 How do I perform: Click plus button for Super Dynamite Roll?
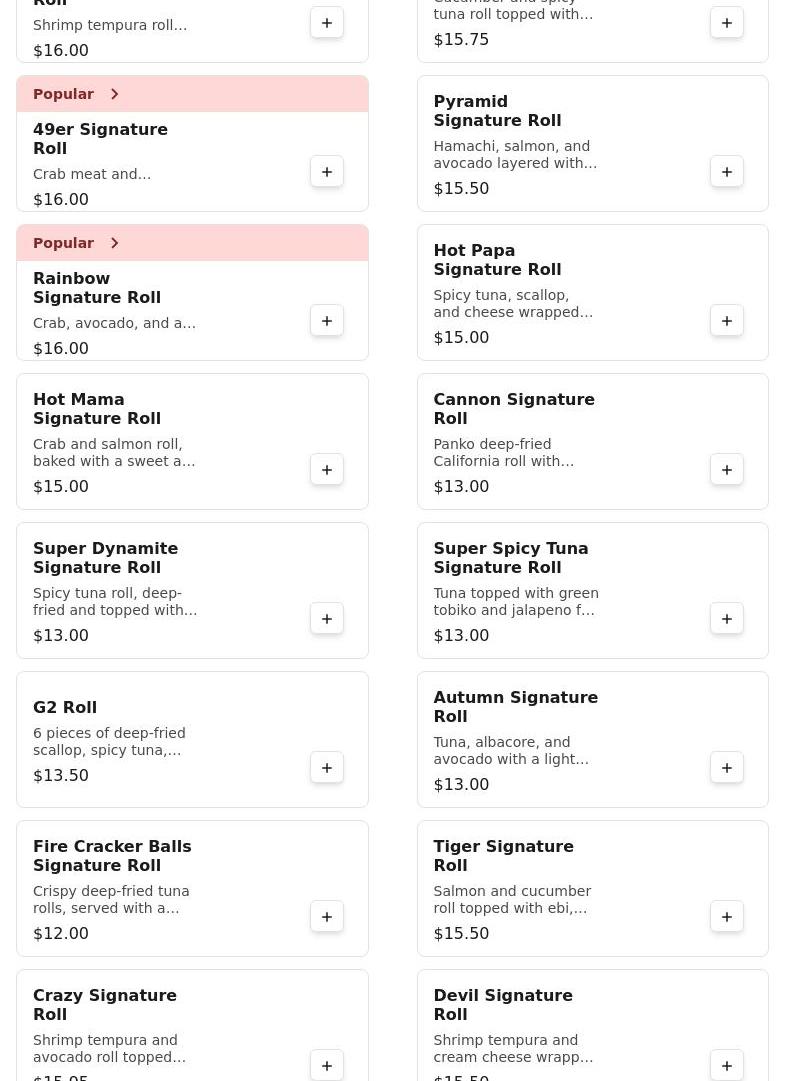(x=327, y=619)
